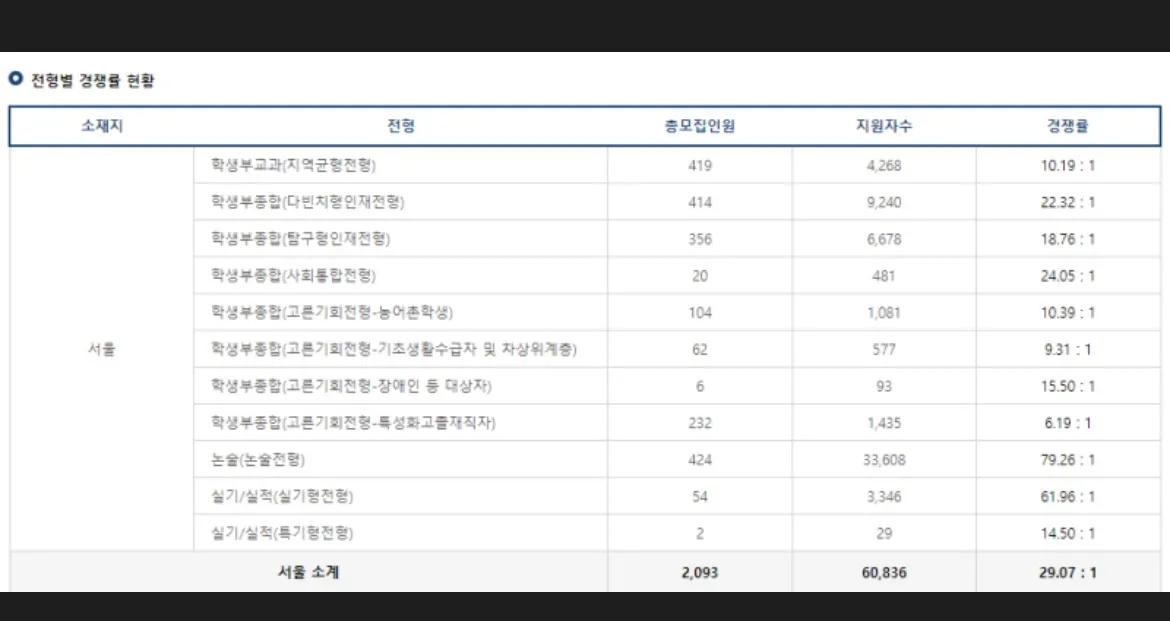Click the 총모집인원 column header
Image resolution: width=1170 pixels, height=621 pixels.
coord(699,125)
